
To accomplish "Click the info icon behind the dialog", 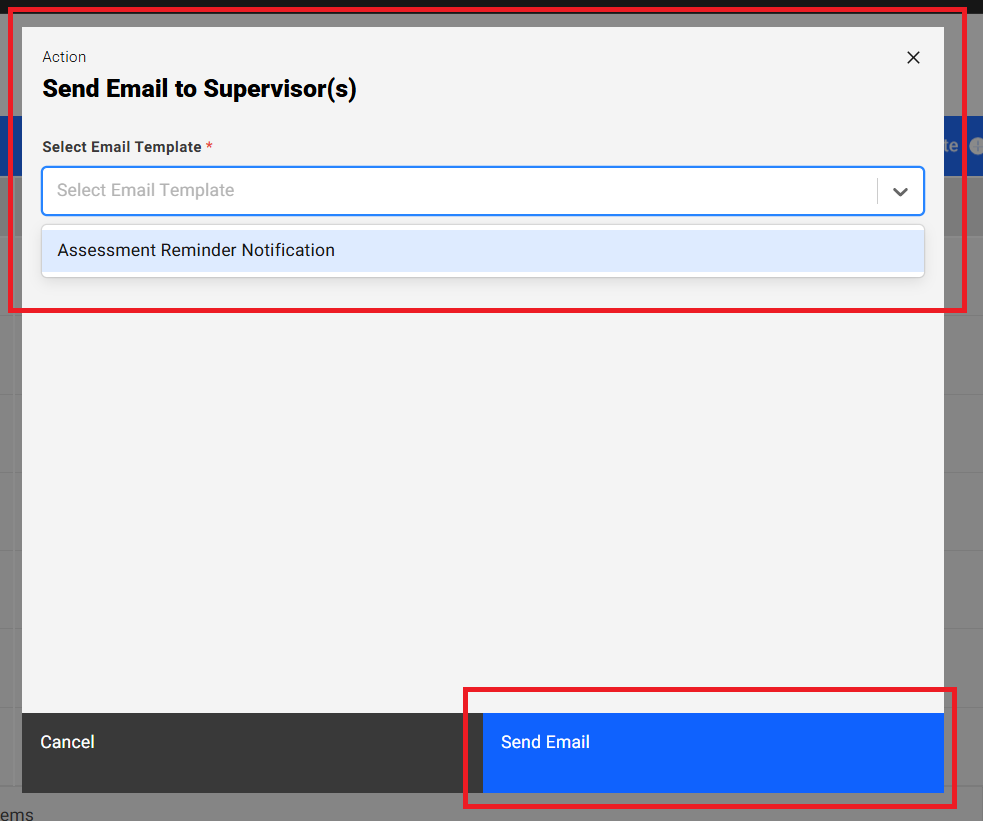I will pyautogui.click(x=976, y=146).
